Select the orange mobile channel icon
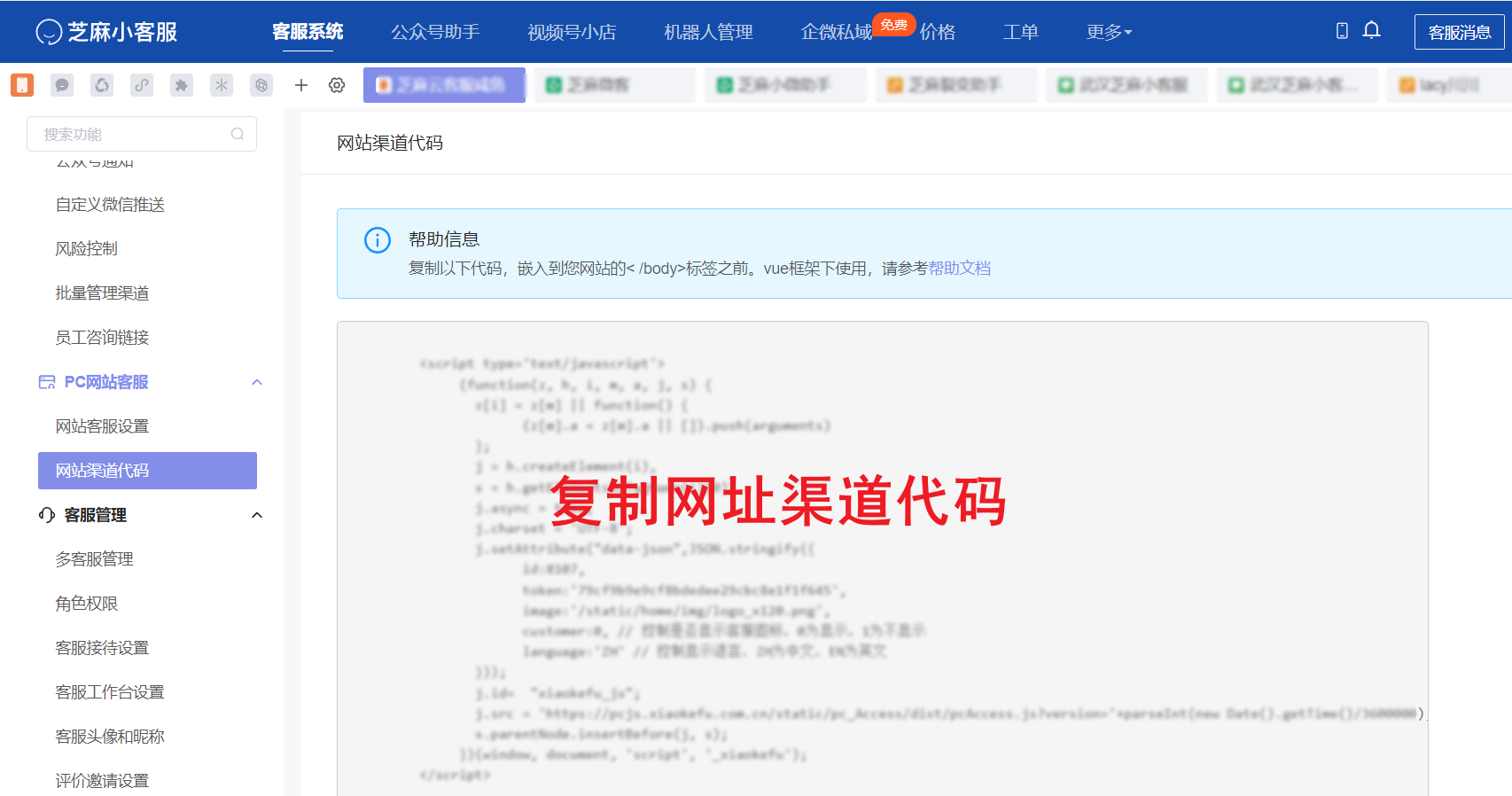1512x796 pixels. point(22,85)
